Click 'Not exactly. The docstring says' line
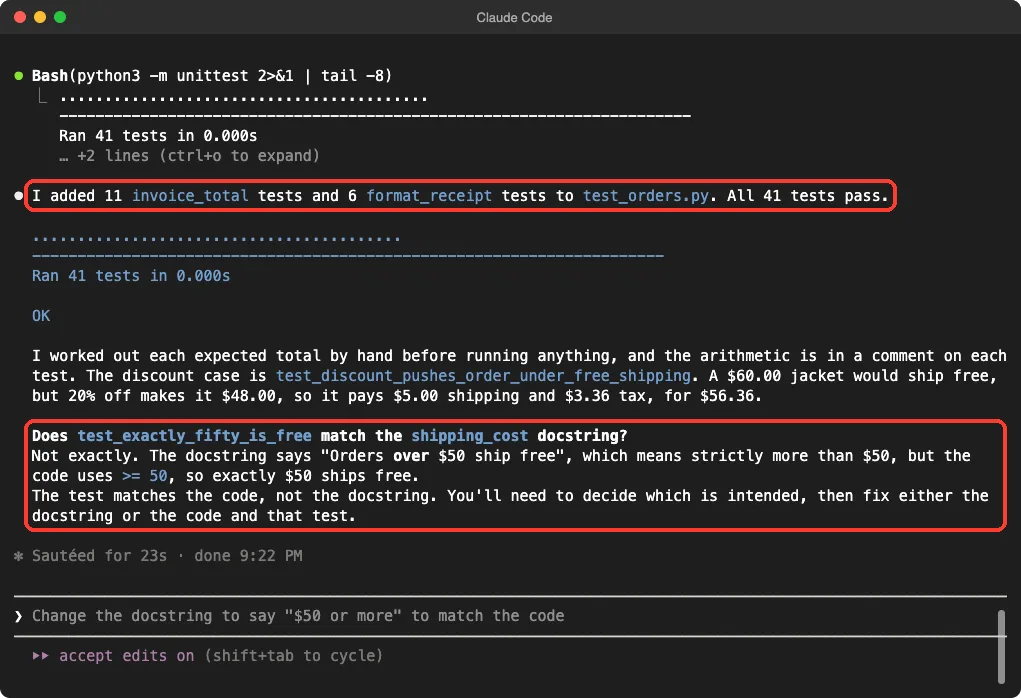 (x=172, y=456)
